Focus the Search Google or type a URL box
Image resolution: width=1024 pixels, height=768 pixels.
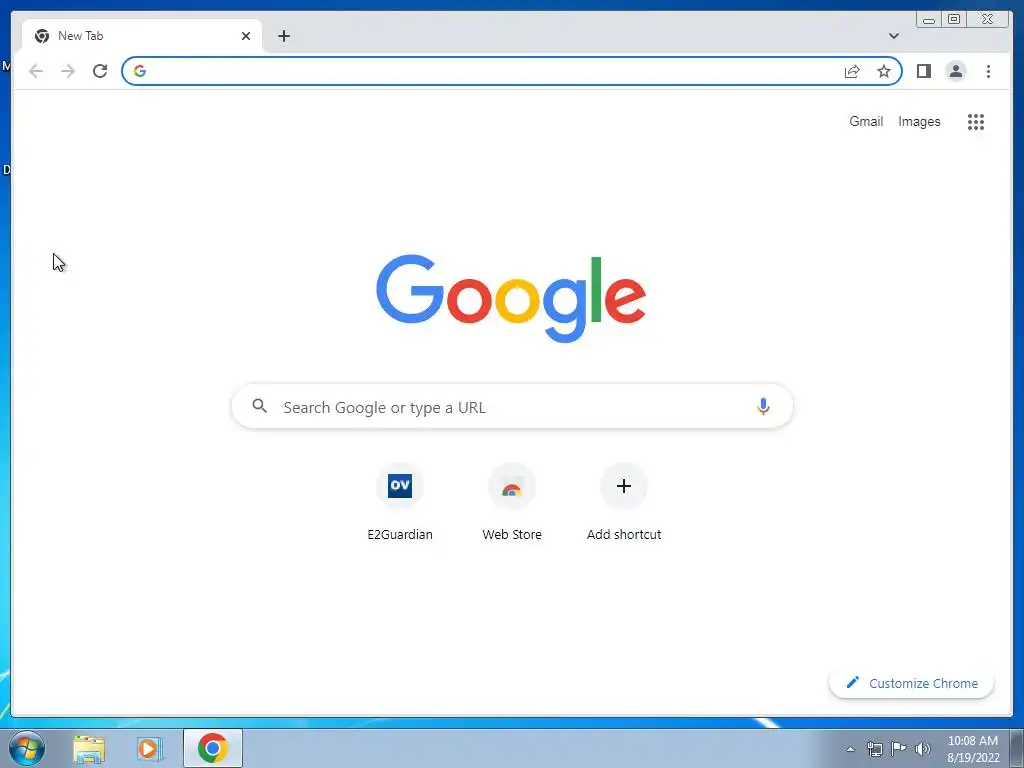point(512,406)
